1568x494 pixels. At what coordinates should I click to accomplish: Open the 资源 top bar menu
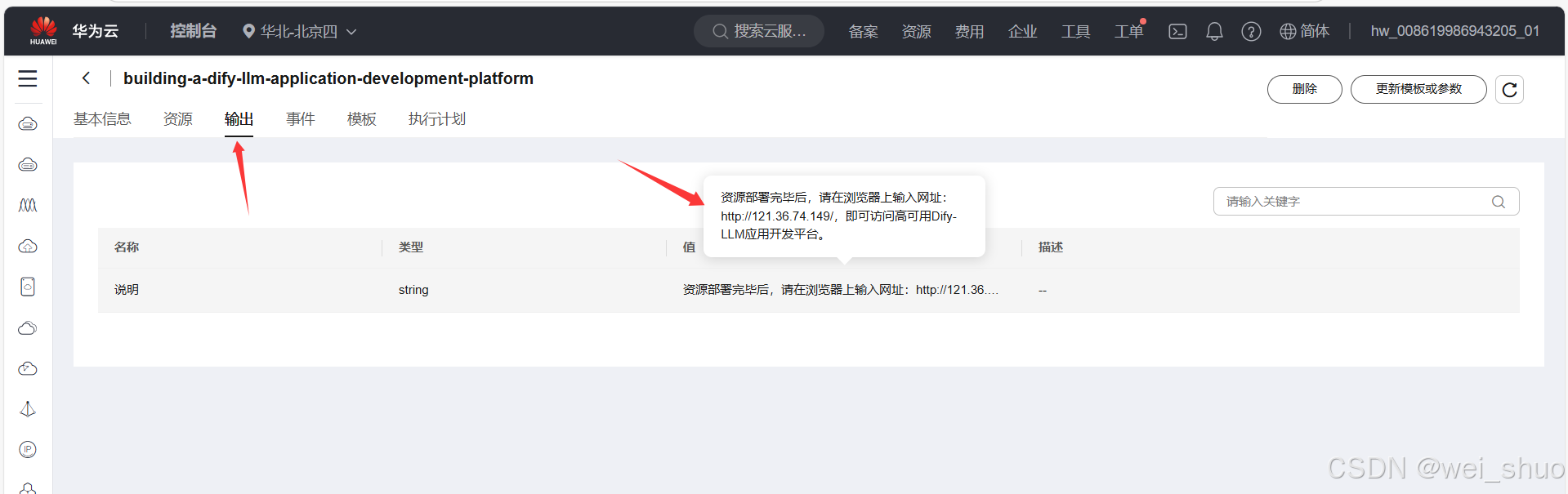pos(916,31)
